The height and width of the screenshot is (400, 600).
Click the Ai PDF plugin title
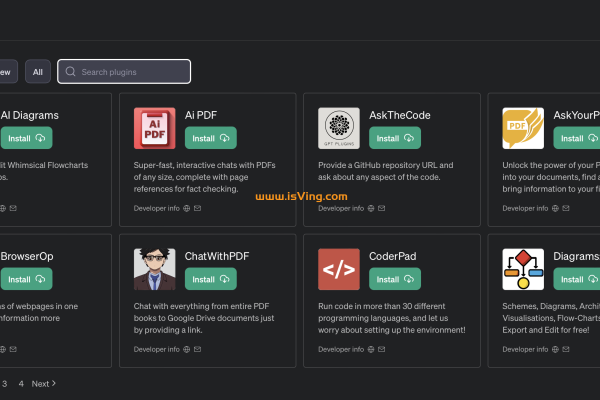[201, 115]
